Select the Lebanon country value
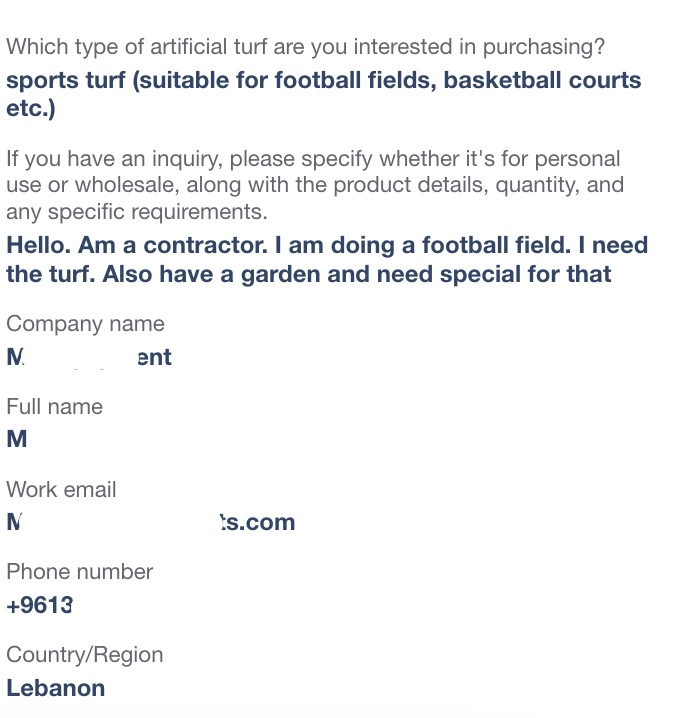The width and height of the screenshot is (674, 718). [55, 688]
